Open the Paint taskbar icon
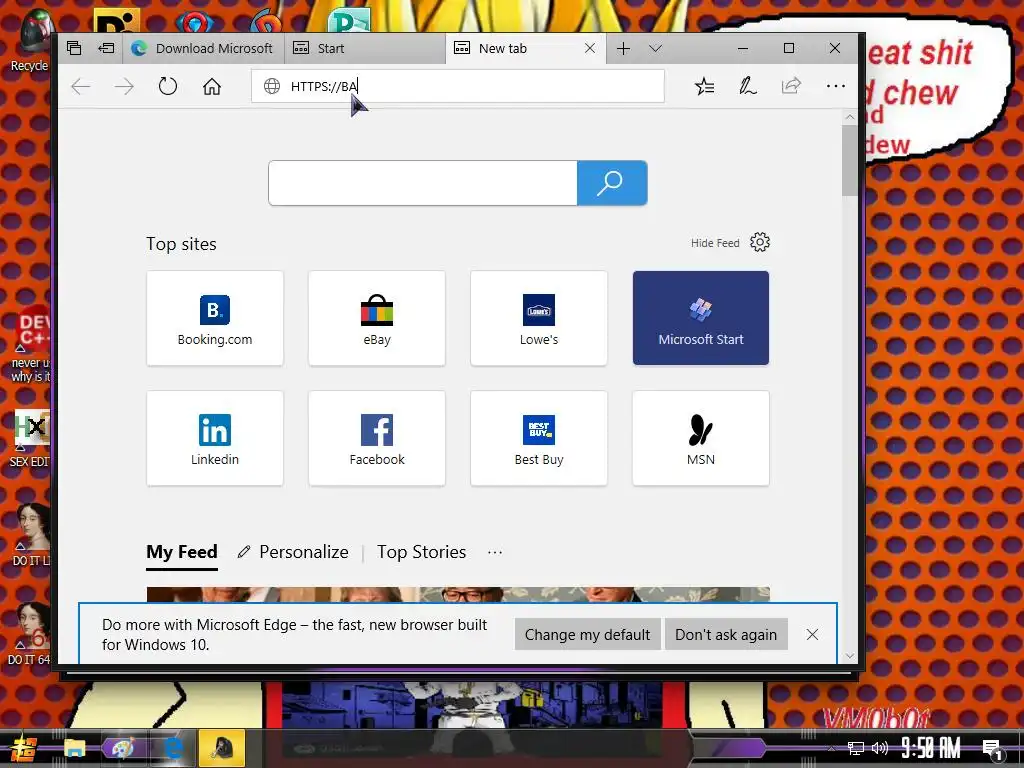Viewport: 1024px width, 768px height. tap(123, 748)
